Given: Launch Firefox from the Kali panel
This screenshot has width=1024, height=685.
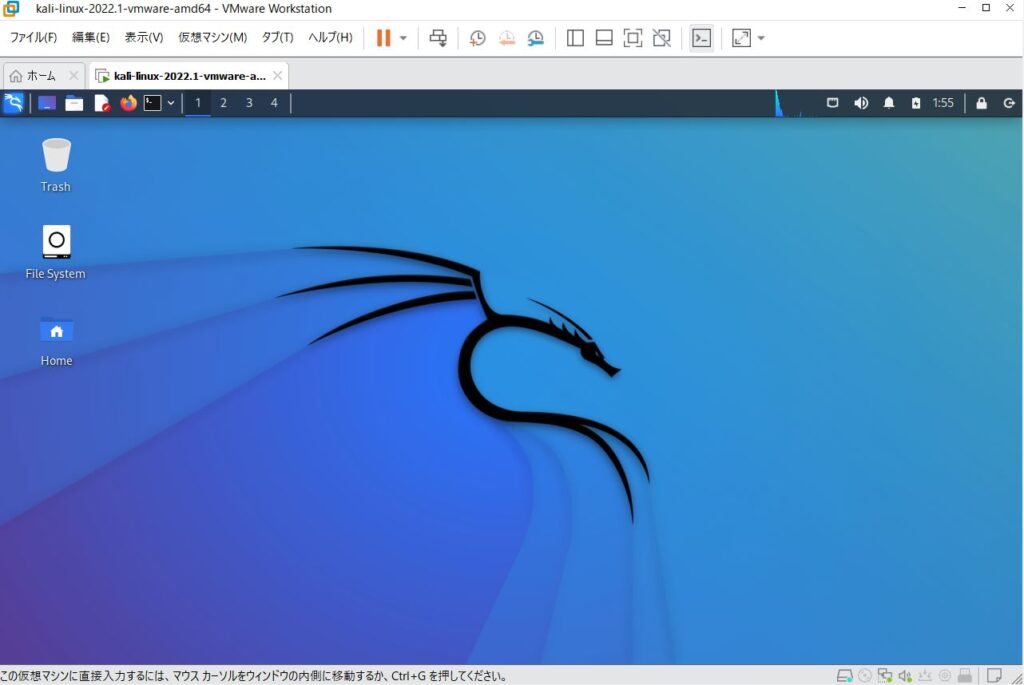Looking at the screenshot, I should pyautogui.click(x=129, y=103).
